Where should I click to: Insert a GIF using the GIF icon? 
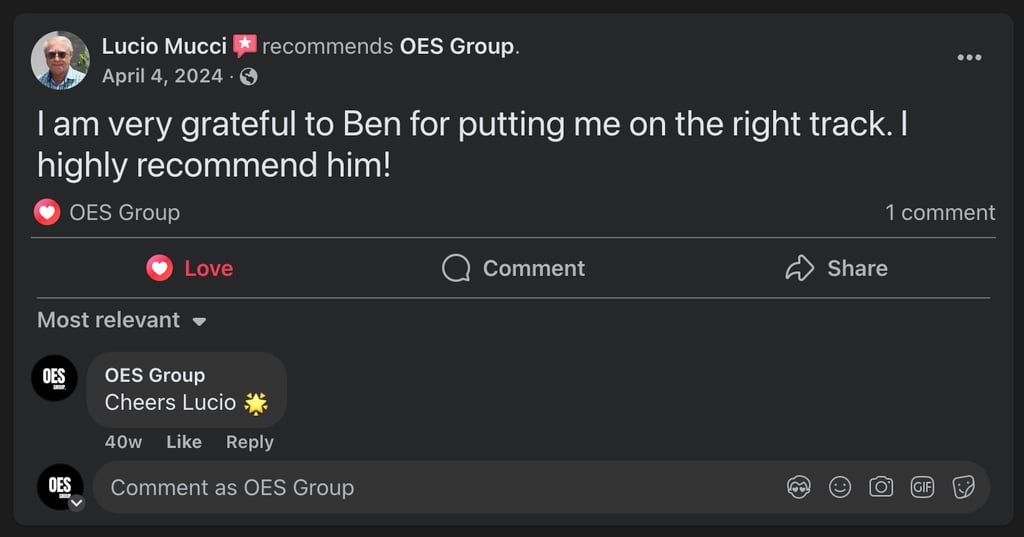pyautogui.click(x=922, y=487)
